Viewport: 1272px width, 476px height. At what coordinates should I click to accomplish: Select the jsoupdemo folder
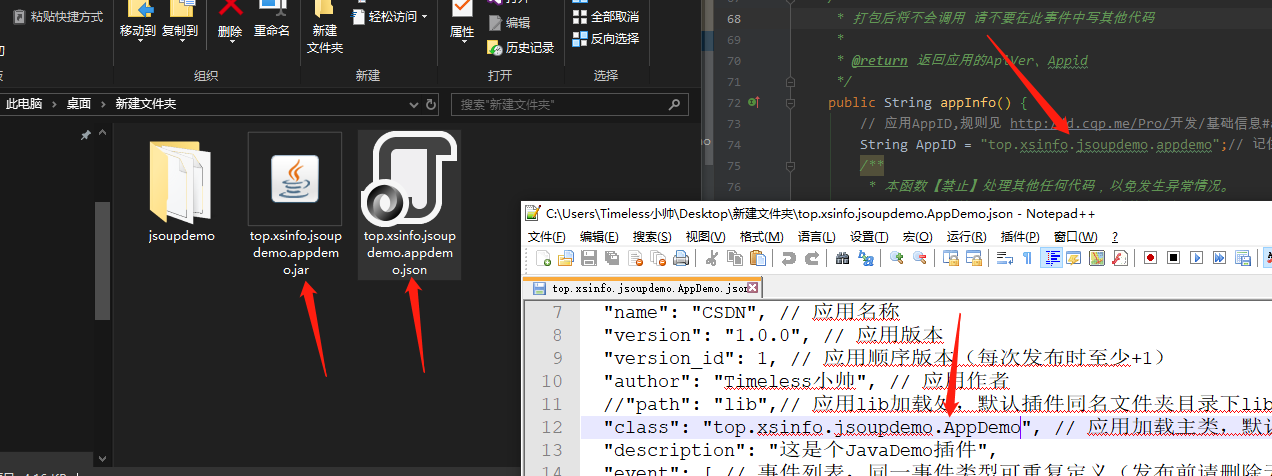[180, 190]
